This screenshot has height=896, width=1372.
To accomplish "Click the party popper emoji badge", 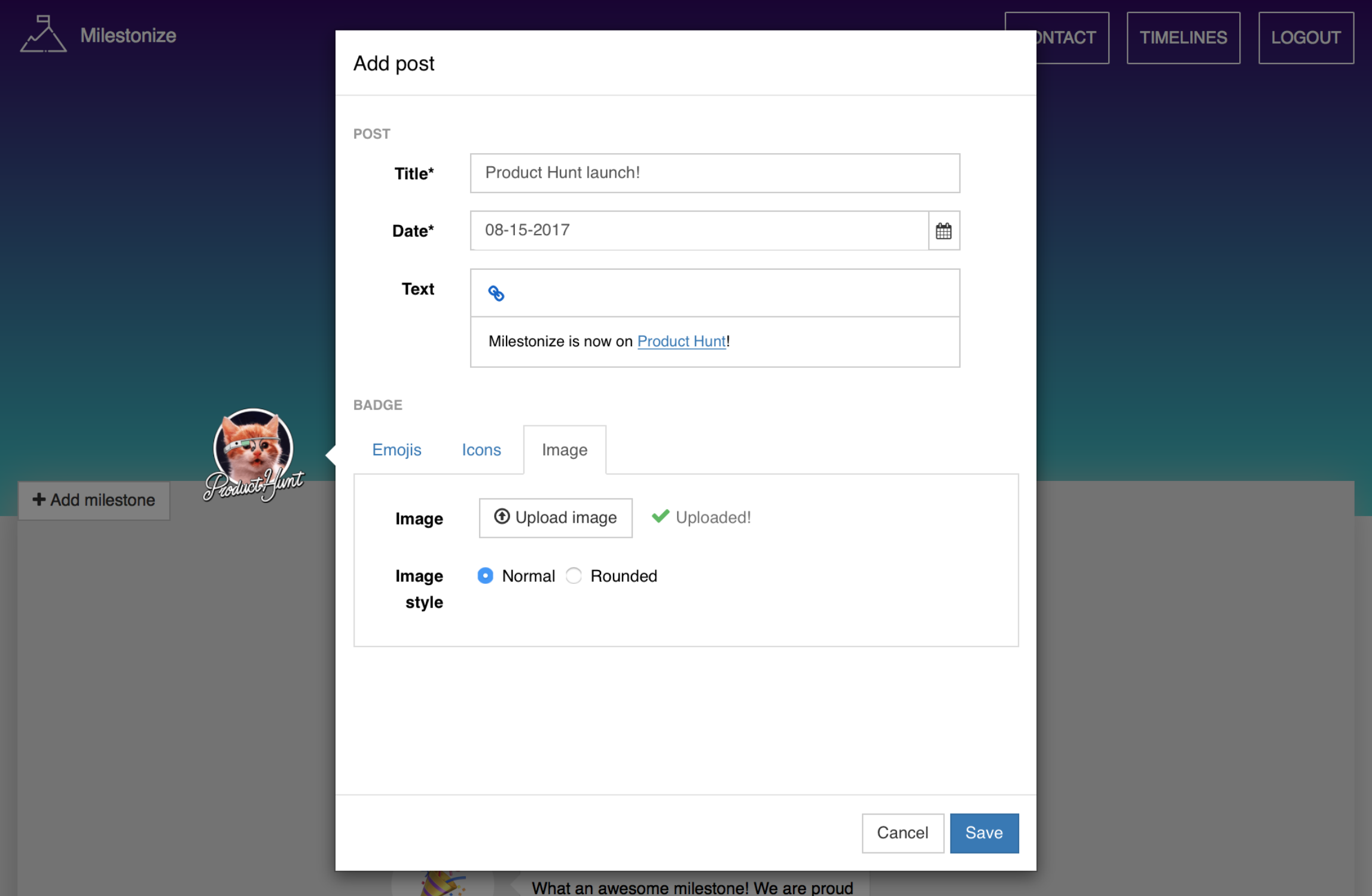I will 443,884.
